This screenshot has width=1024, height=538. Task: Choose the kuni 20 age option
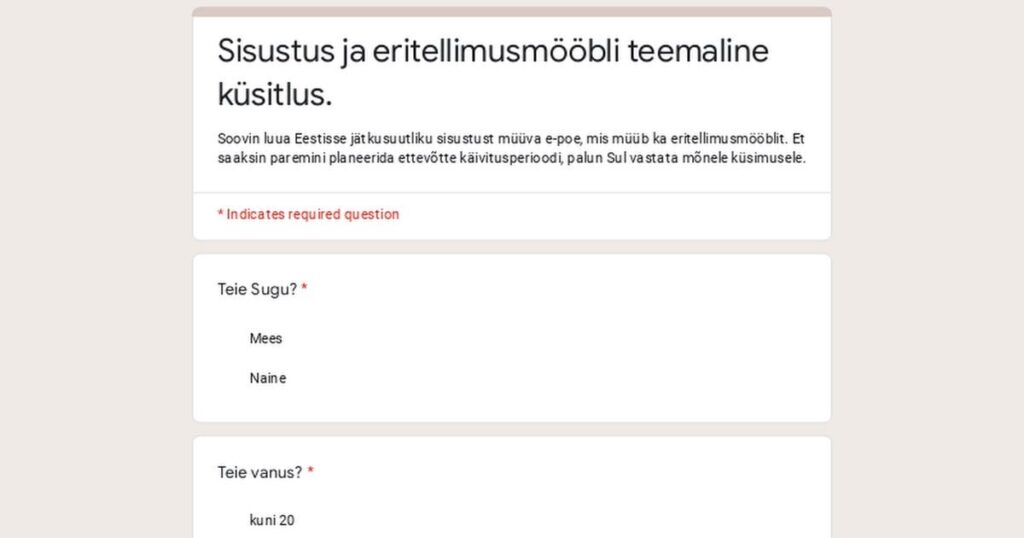pos(272,520)
